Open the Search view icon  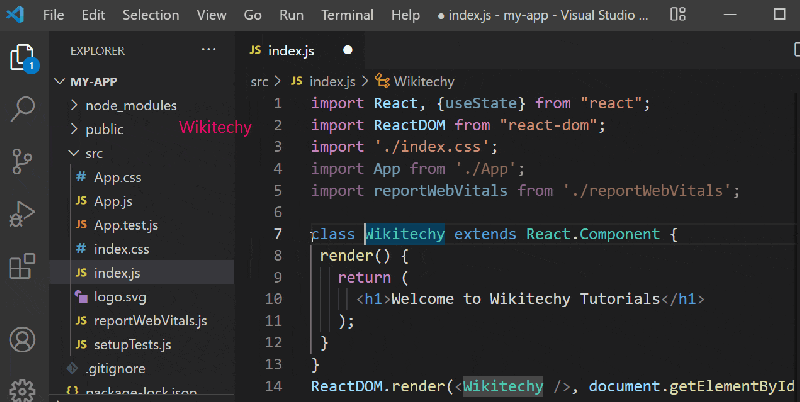[x=22, y=109]
